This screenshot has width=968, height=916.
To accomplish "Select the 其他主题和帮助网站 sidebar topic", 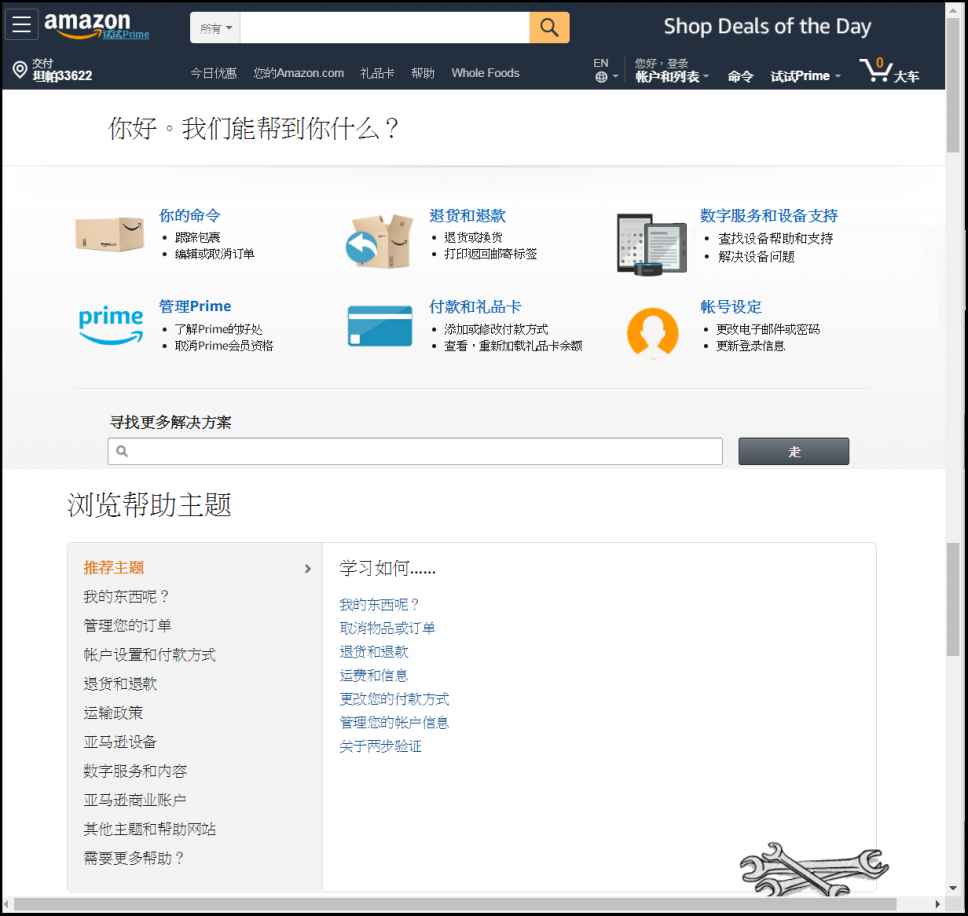I will pos(149,828).
